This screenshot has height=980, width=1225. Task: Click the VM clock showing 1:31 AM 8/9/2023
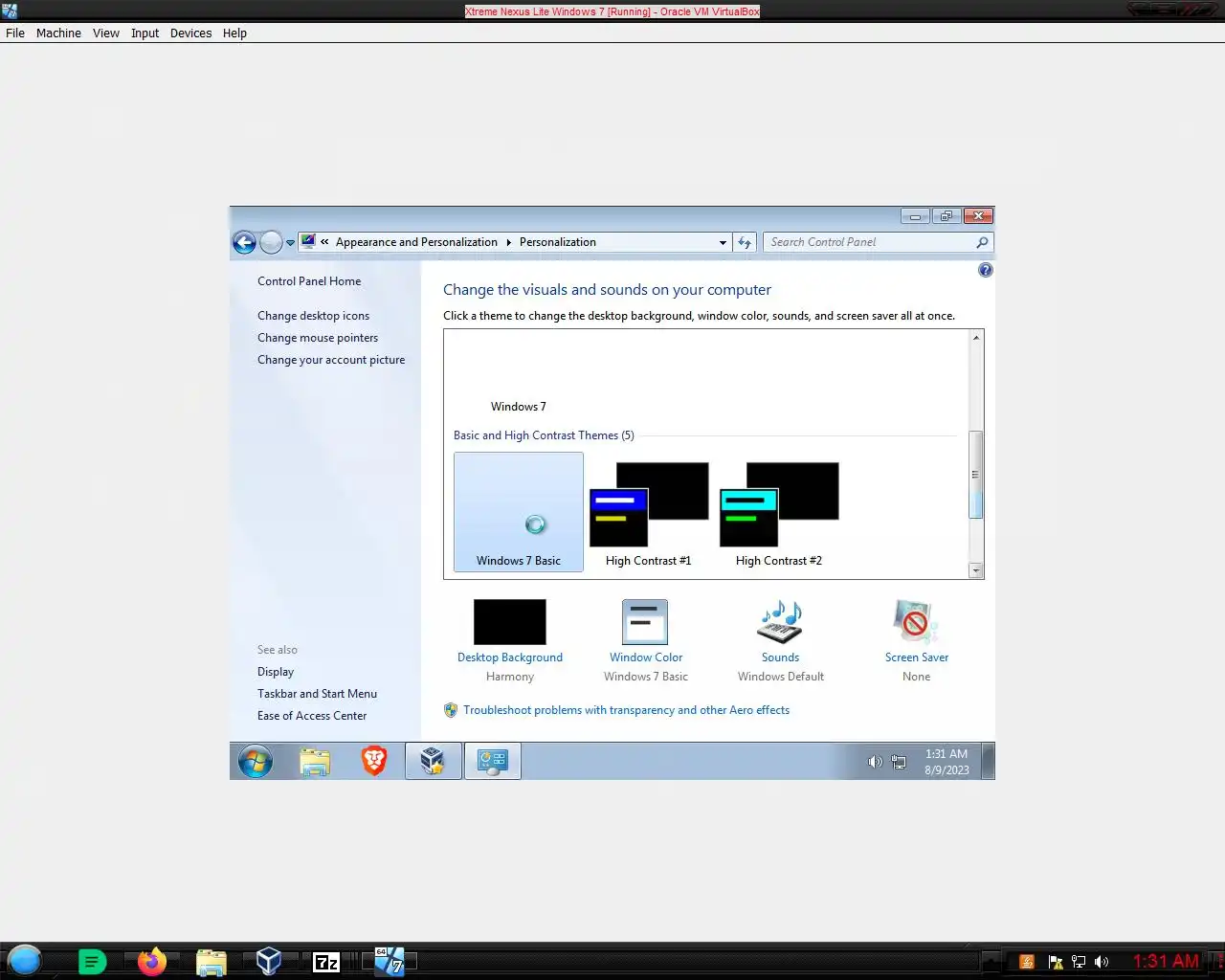tap(947, 762)
